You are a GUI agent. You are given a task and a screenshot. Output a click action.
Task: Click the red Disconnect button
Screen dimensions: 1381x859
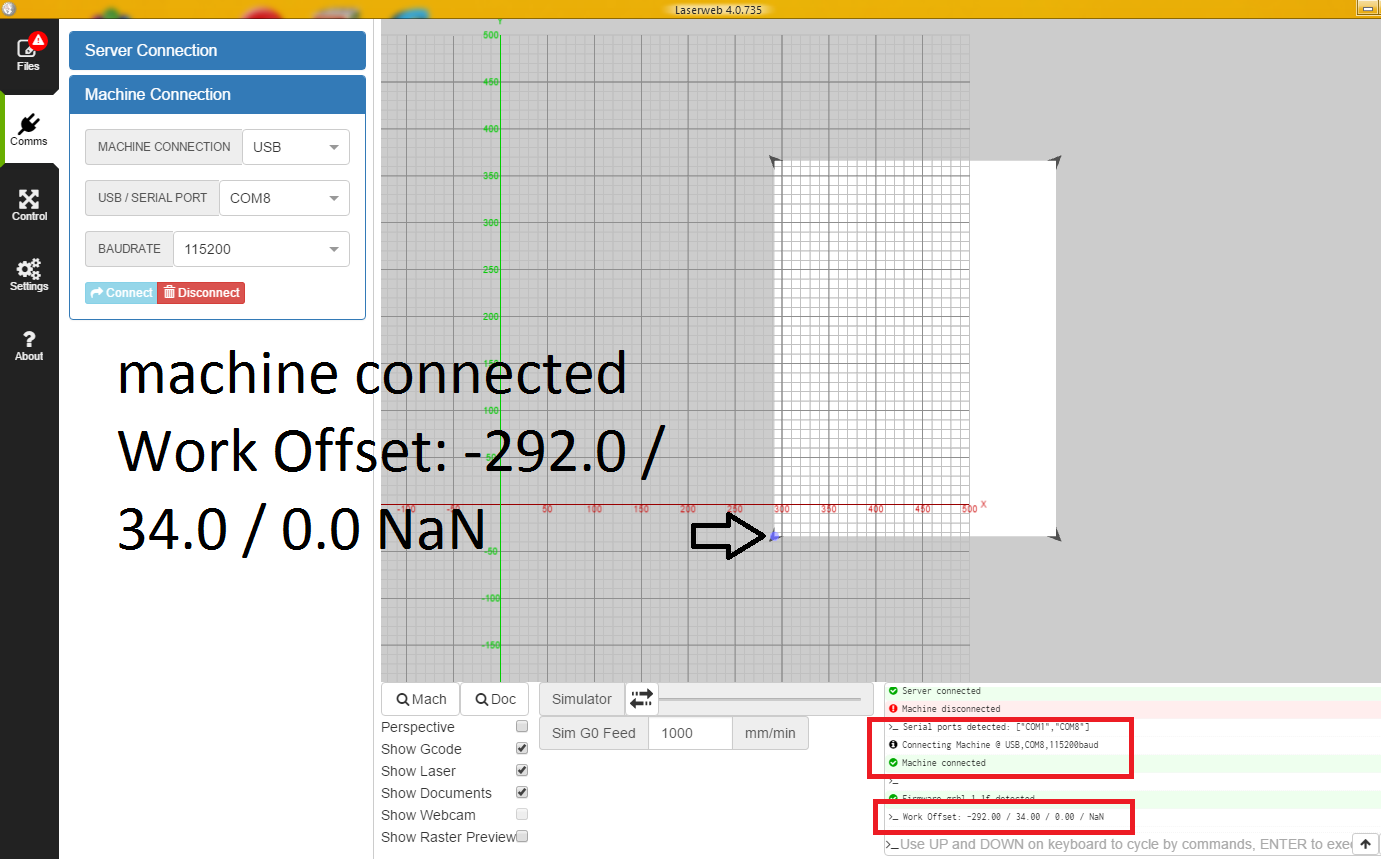(201, 293)
